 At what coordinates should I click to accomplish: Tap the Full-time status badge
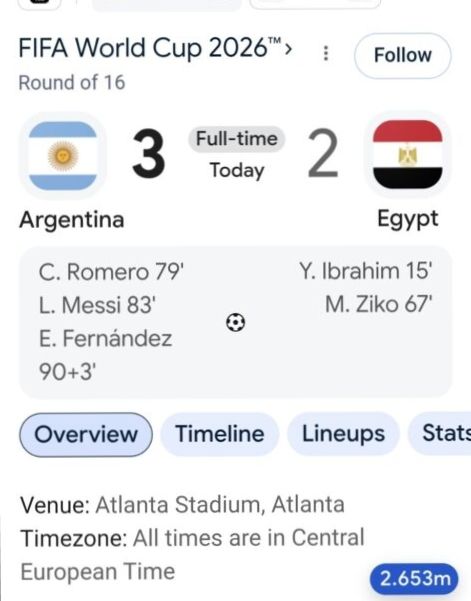[x=236, y=139]
